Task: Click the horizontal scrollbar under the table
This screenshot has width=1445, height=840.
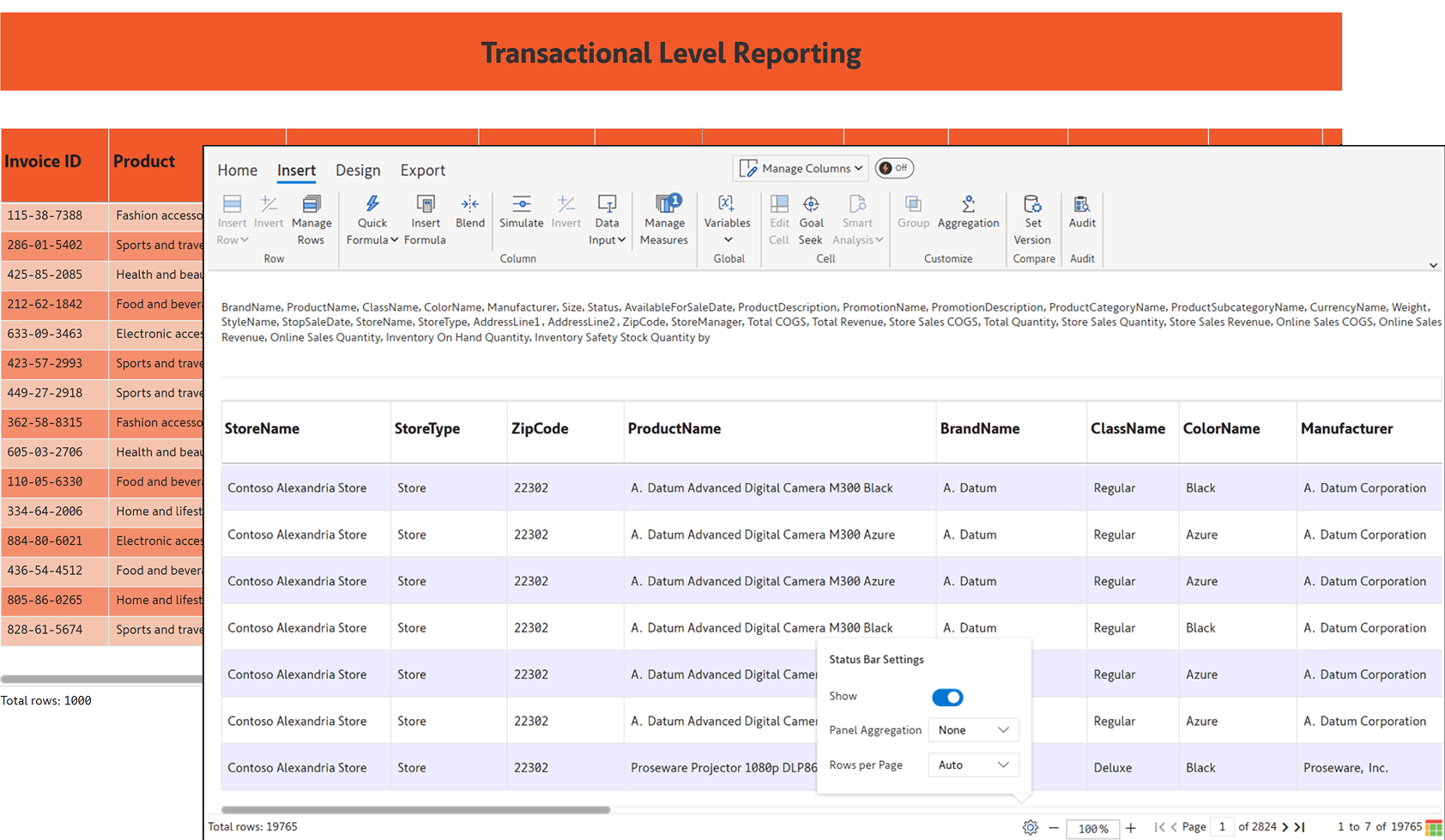Action: coord(415,809)
